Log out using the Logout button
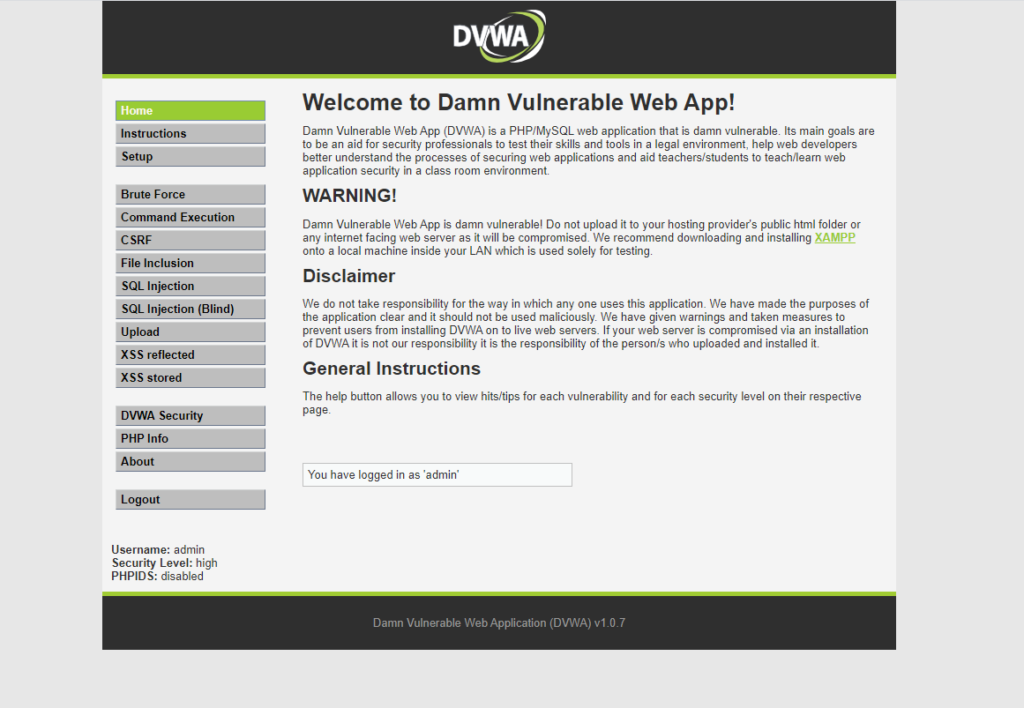Viewport: 1024px width, 708px height. (190, 499)
